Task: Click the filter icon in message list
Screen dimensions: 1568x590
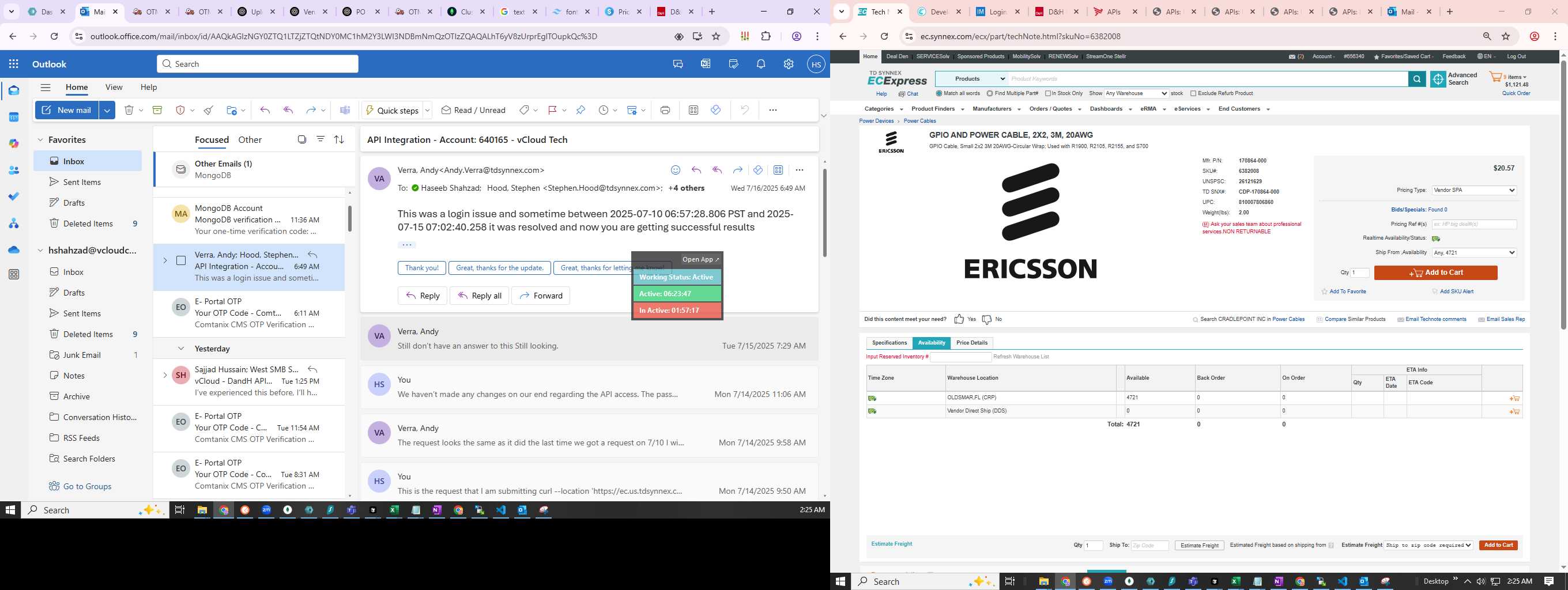Action: coord(321,139)
